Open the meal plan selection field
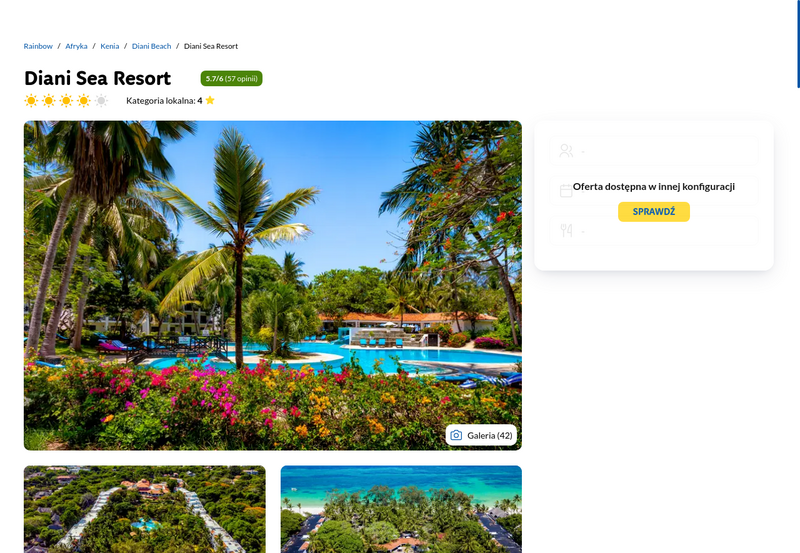The width and height of the screenshot is (800, 553). 654,231
